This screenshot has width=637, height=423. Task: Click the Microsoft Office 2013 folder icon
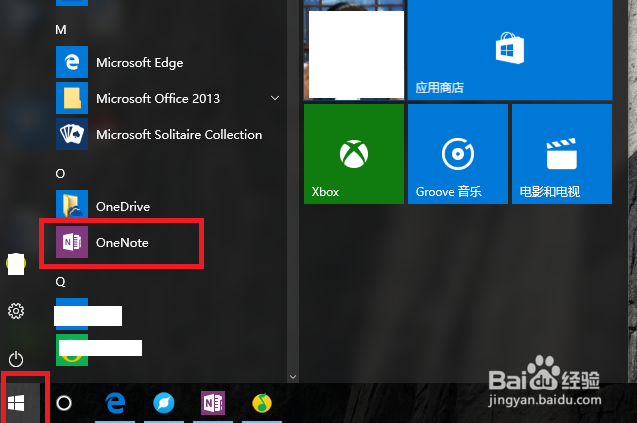(72, 98)
